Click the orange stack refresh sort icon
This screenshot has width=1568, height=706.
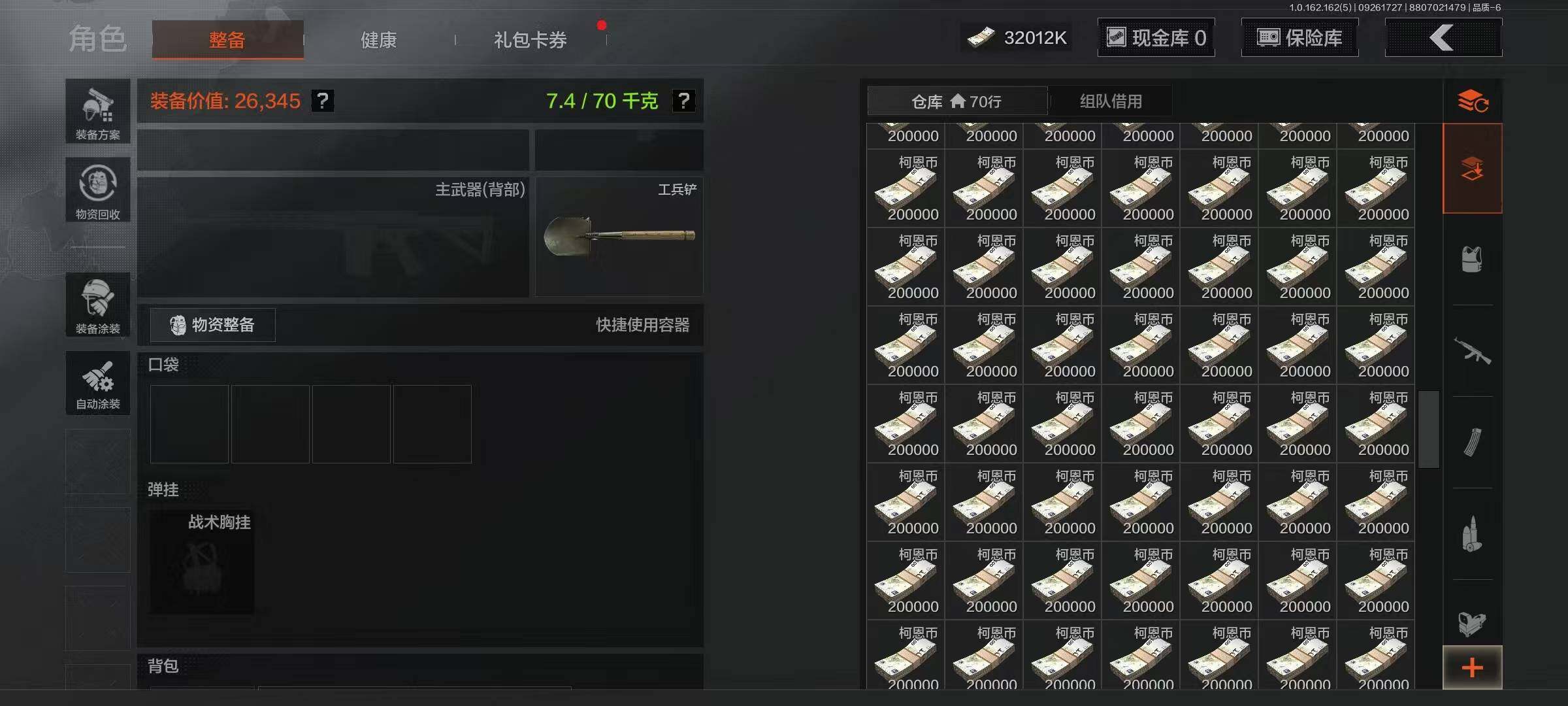[x=1473, y=101]
